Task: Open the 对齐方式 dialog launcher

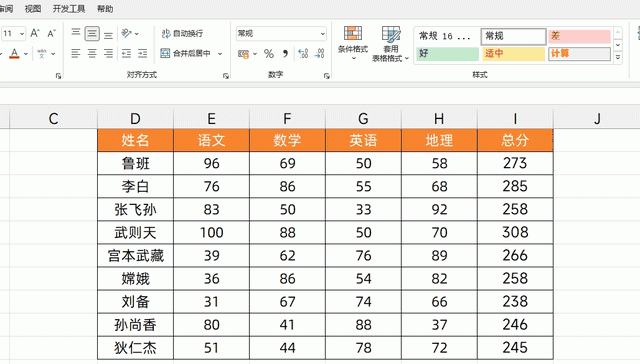Action: click(x=226, y=76)
